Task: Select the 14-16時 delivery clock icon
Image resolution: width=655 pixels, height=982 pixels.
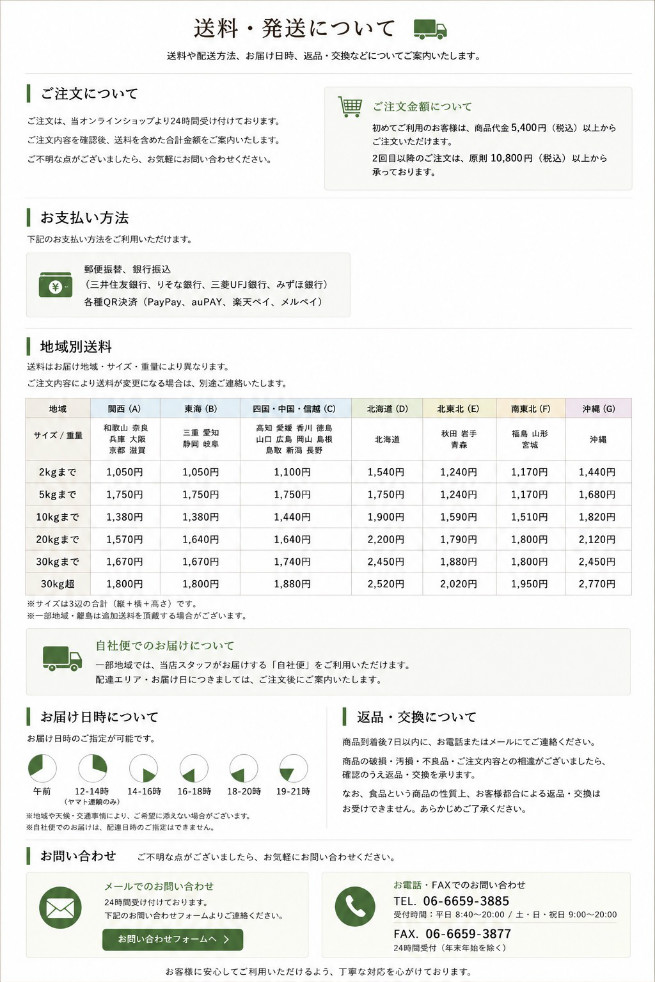Action: coord(143,768)
